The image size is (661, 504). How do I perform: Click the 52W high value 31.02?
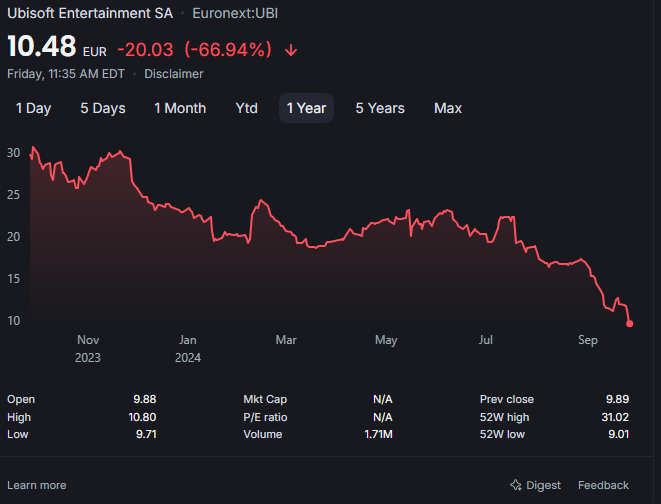[615, 417]
